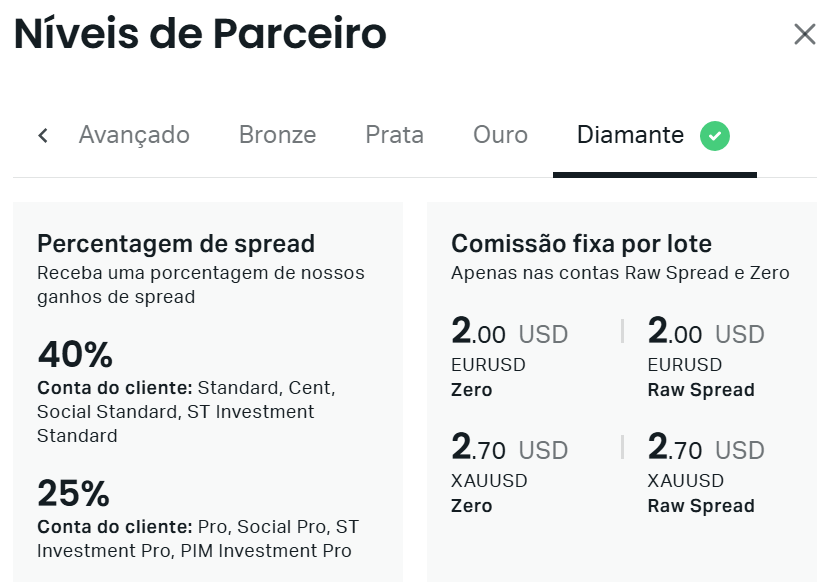Select the Prata tab

click(394, 135)
